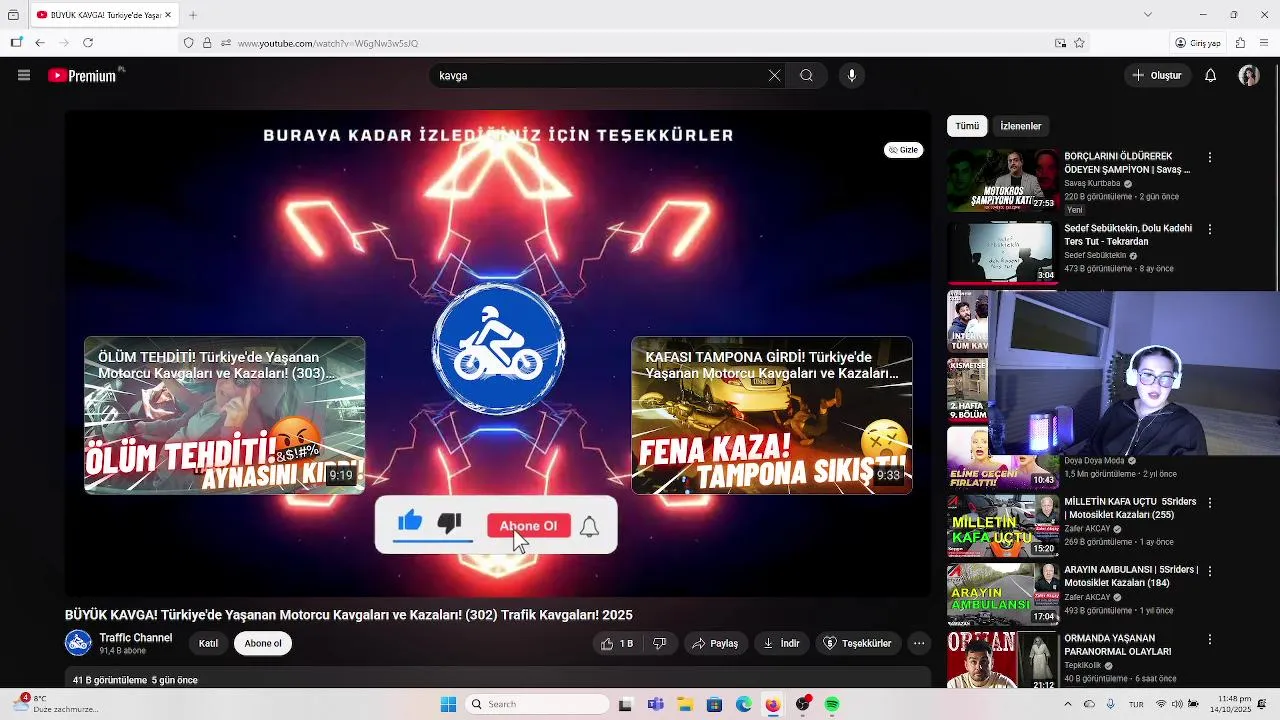The image size is (1280, 720).
Task: Click taskbar Search box
Action: pyautogui.click(x=538, y=705)
